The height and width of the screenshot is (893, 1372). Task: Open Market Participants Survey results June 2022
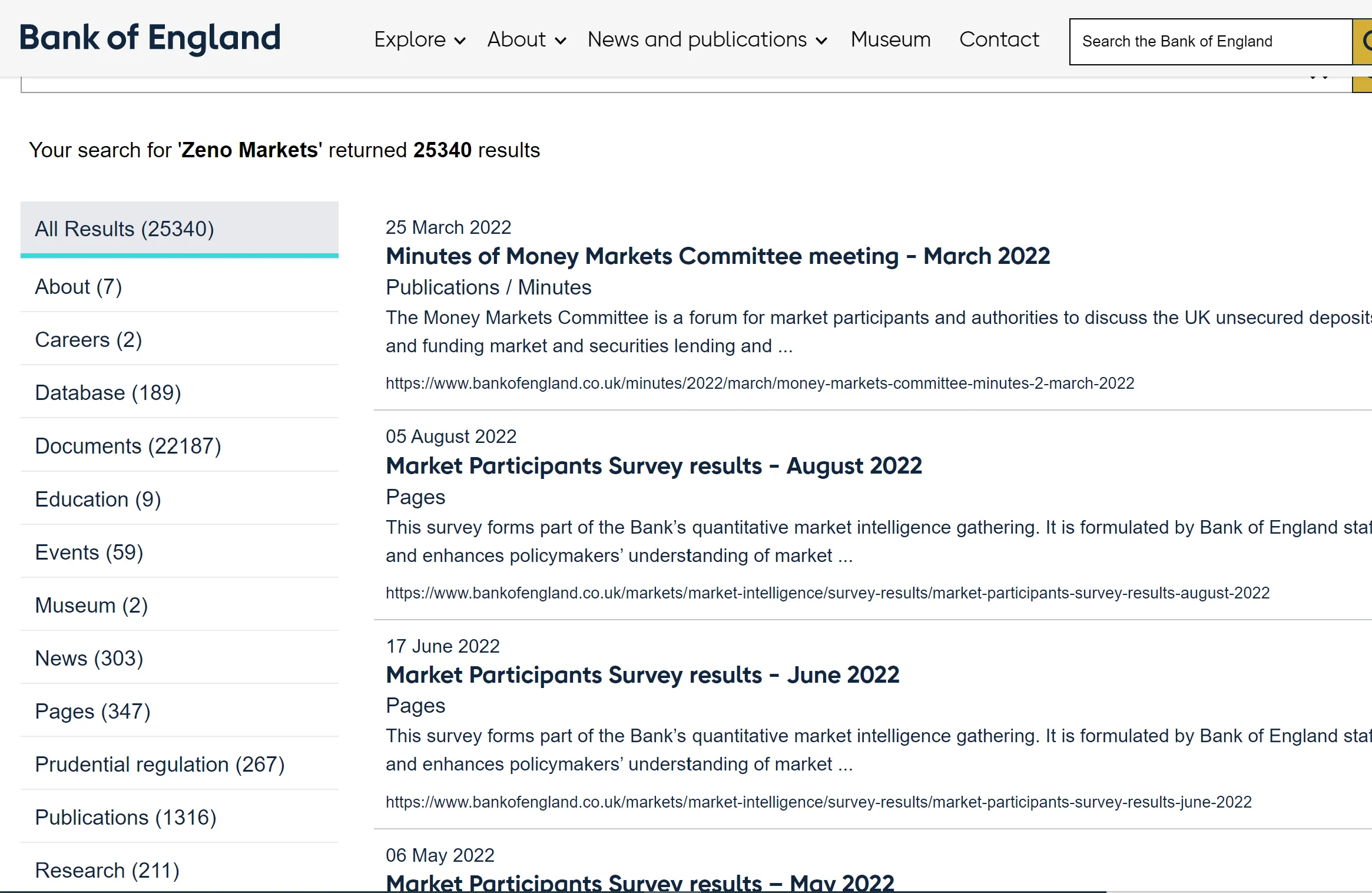(x=642, y=675)
